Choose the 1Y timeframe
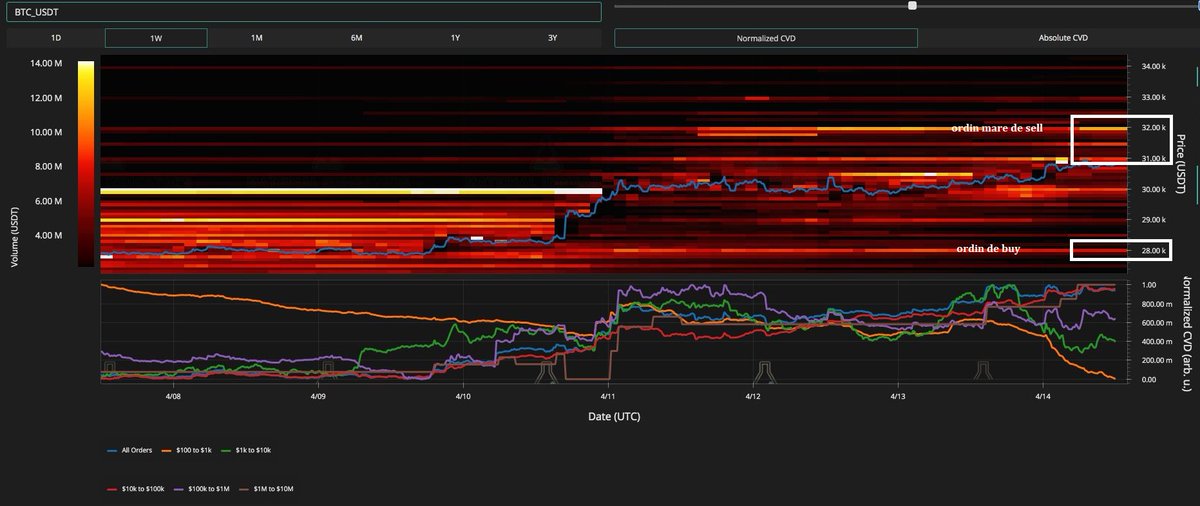 (455, 38)
